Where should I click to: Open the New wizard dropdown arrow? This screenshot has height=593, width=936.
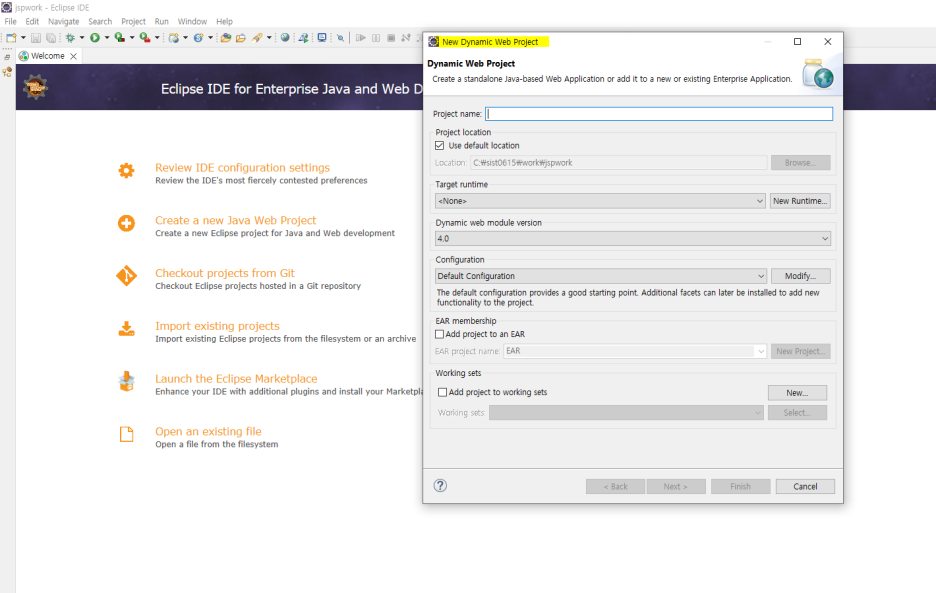[x=23, y=38]
